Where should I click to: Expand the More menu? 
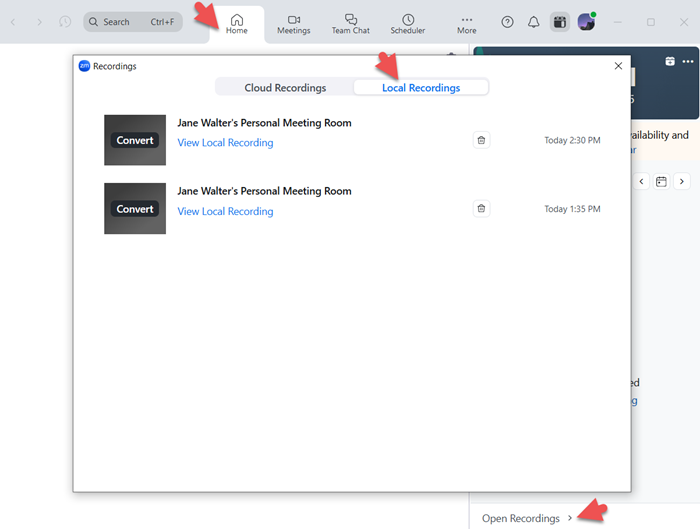click(466, 23)
